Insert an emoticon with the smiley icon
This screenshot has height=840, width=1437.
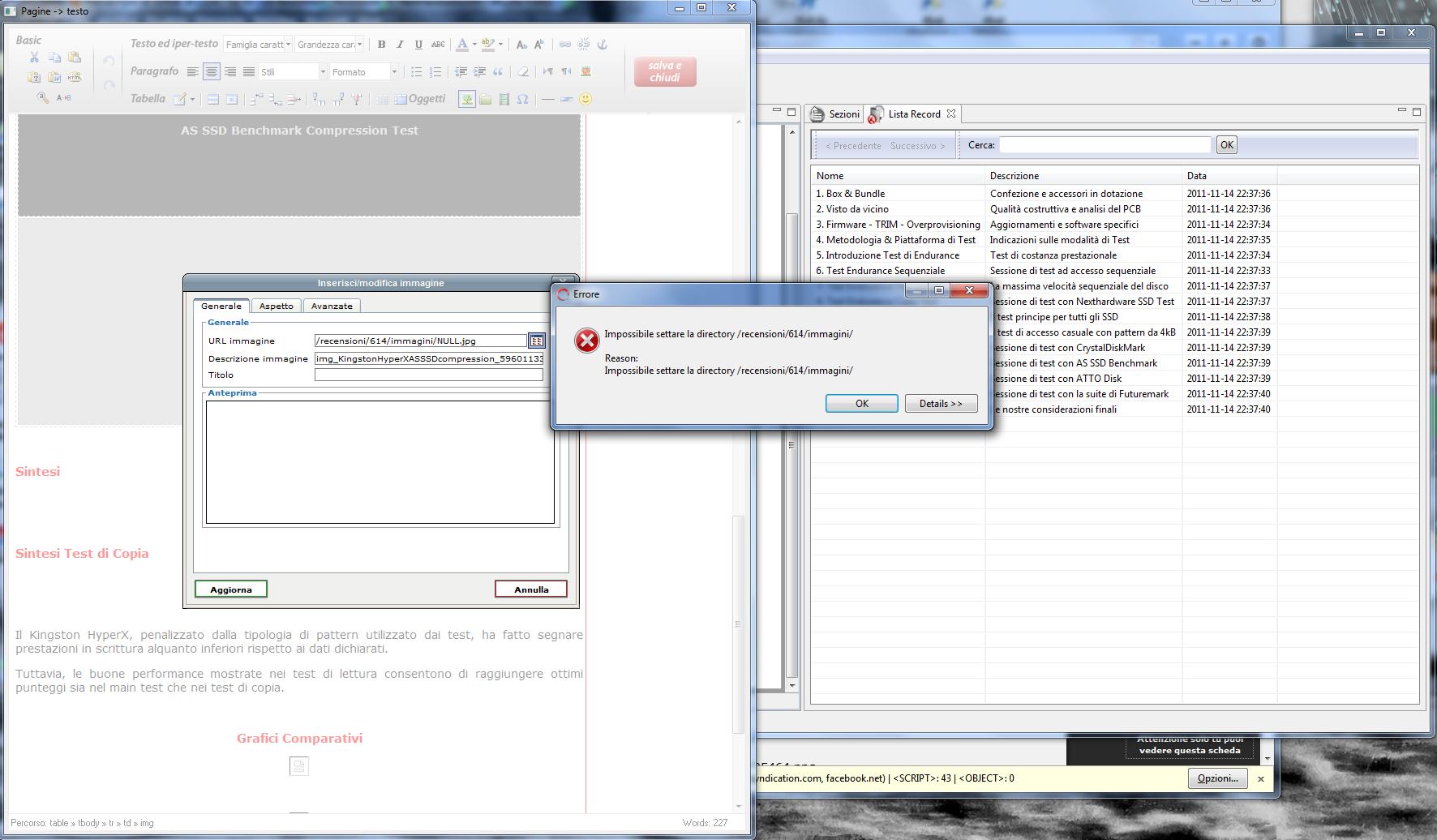click(586, 99)
